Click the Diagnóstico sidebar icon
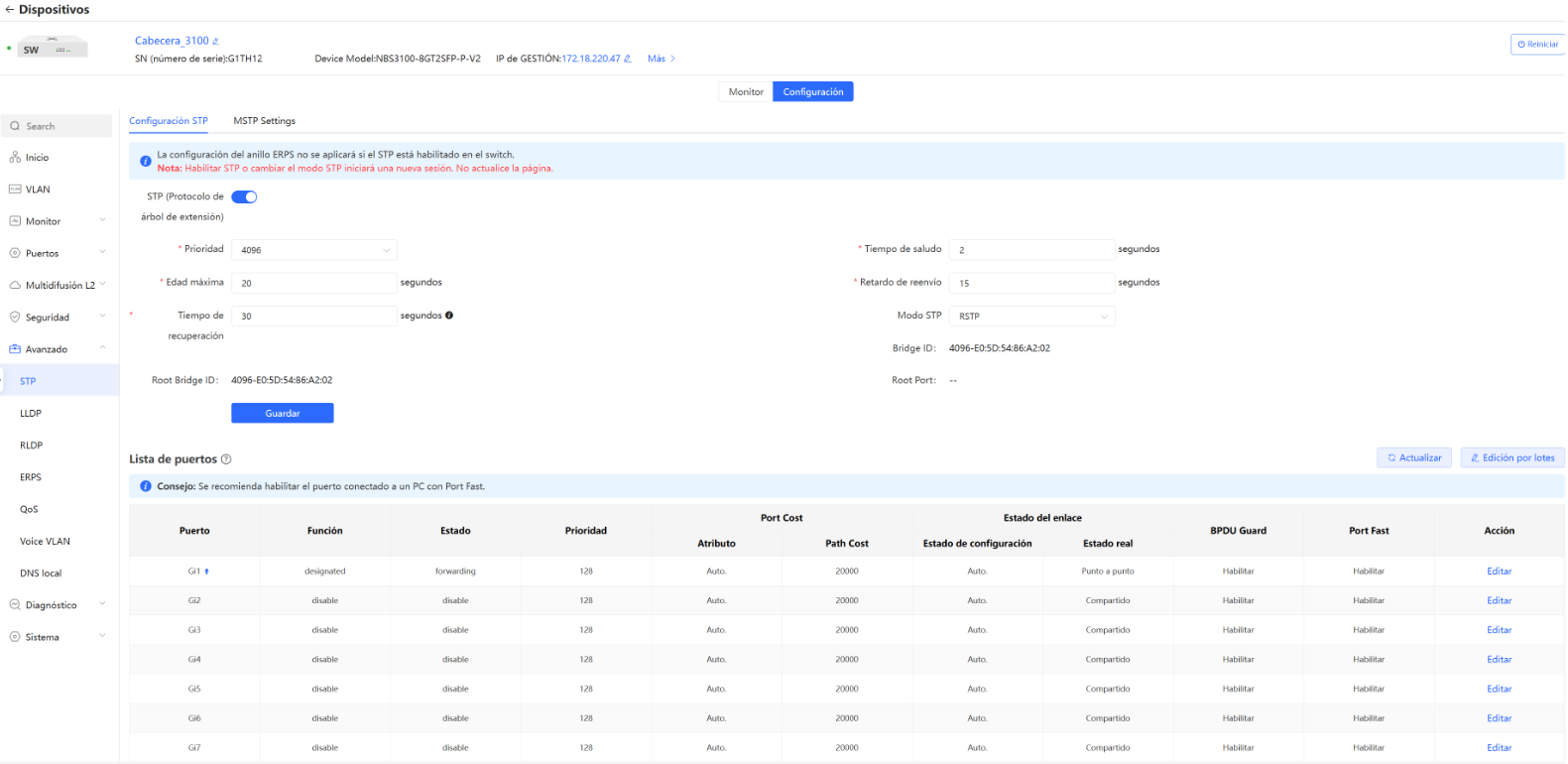 click(x=15, y=605)
